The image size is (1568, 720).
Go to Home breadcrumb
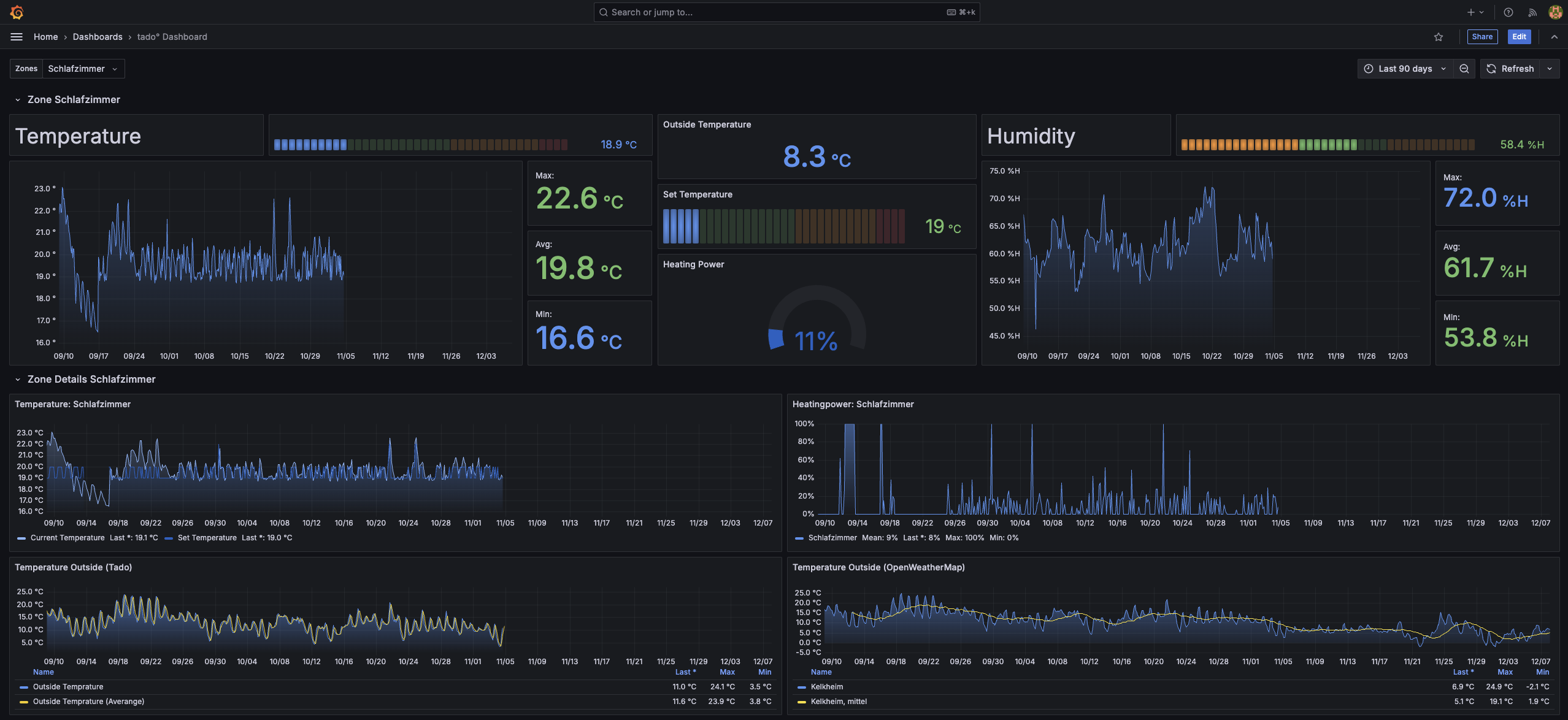(x=45, y=37)
